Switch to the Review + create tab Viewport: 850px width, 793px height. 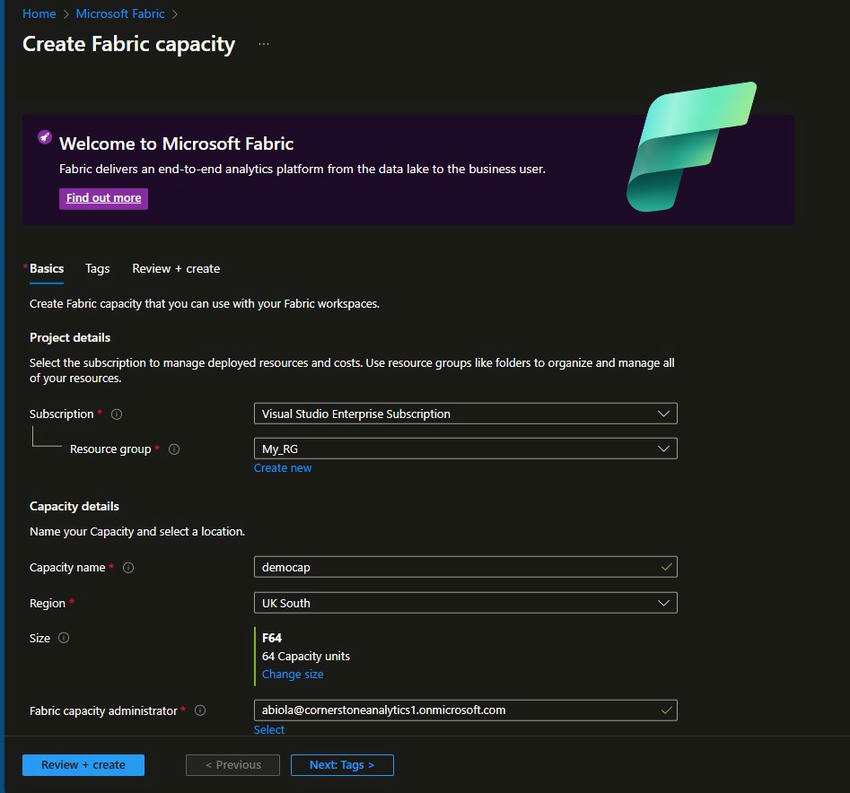175,268
